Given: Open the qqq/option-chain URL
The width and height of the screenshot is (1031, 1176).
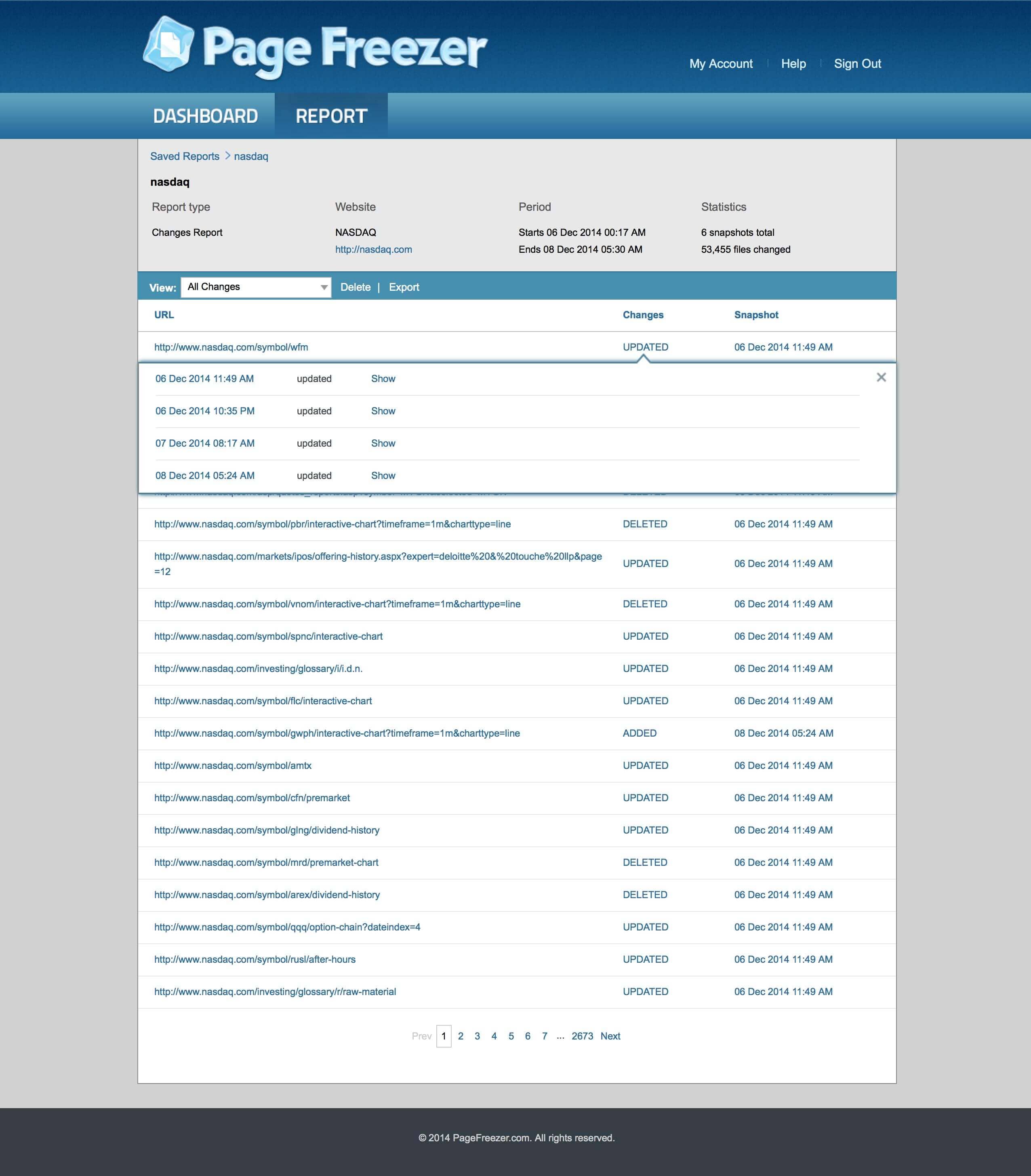Looking at the screenshot, I should pos(287,927).
